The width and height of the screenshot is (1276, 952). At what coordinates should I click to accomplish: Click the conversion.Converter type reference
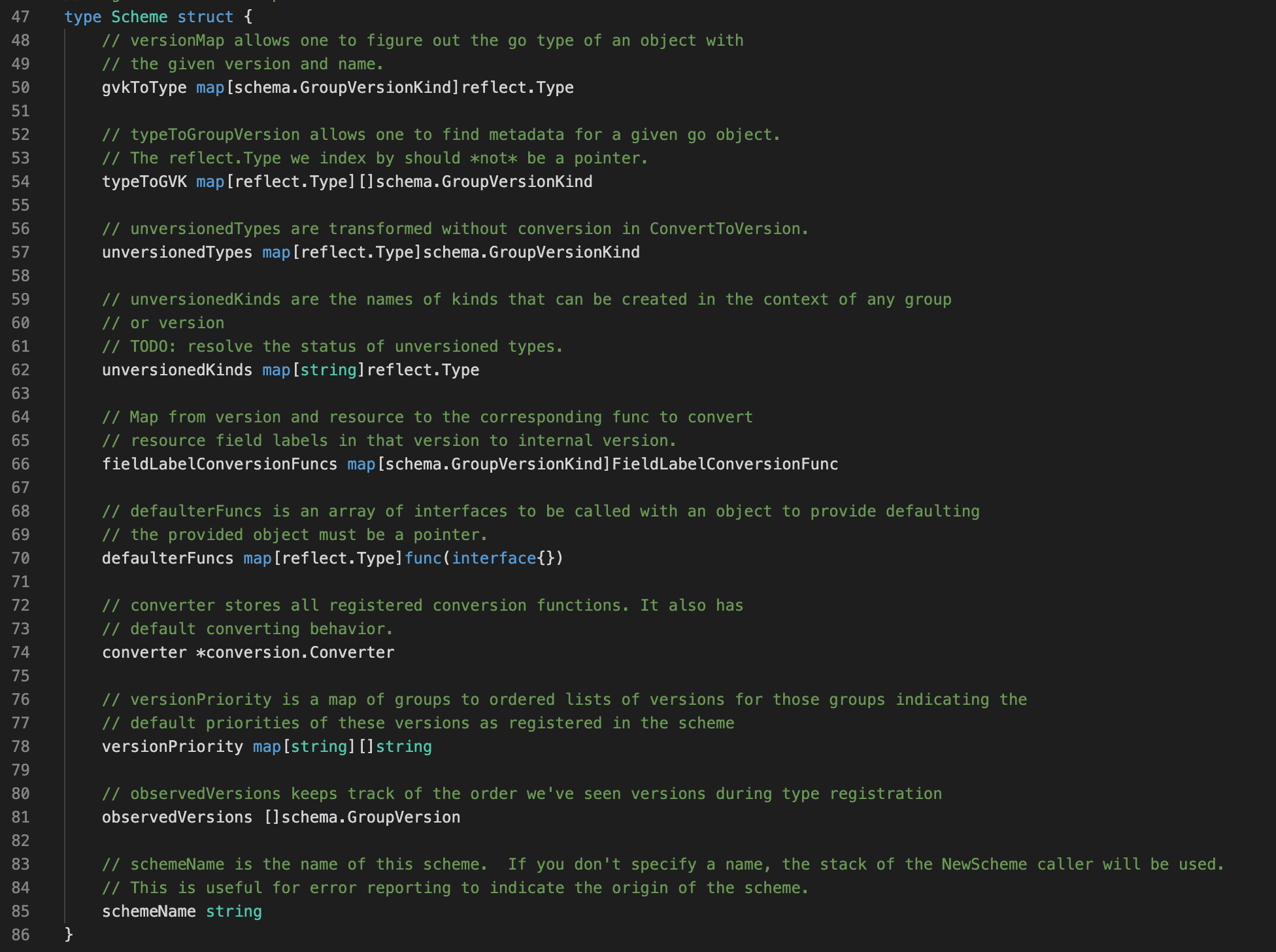(x=299, y=653)
